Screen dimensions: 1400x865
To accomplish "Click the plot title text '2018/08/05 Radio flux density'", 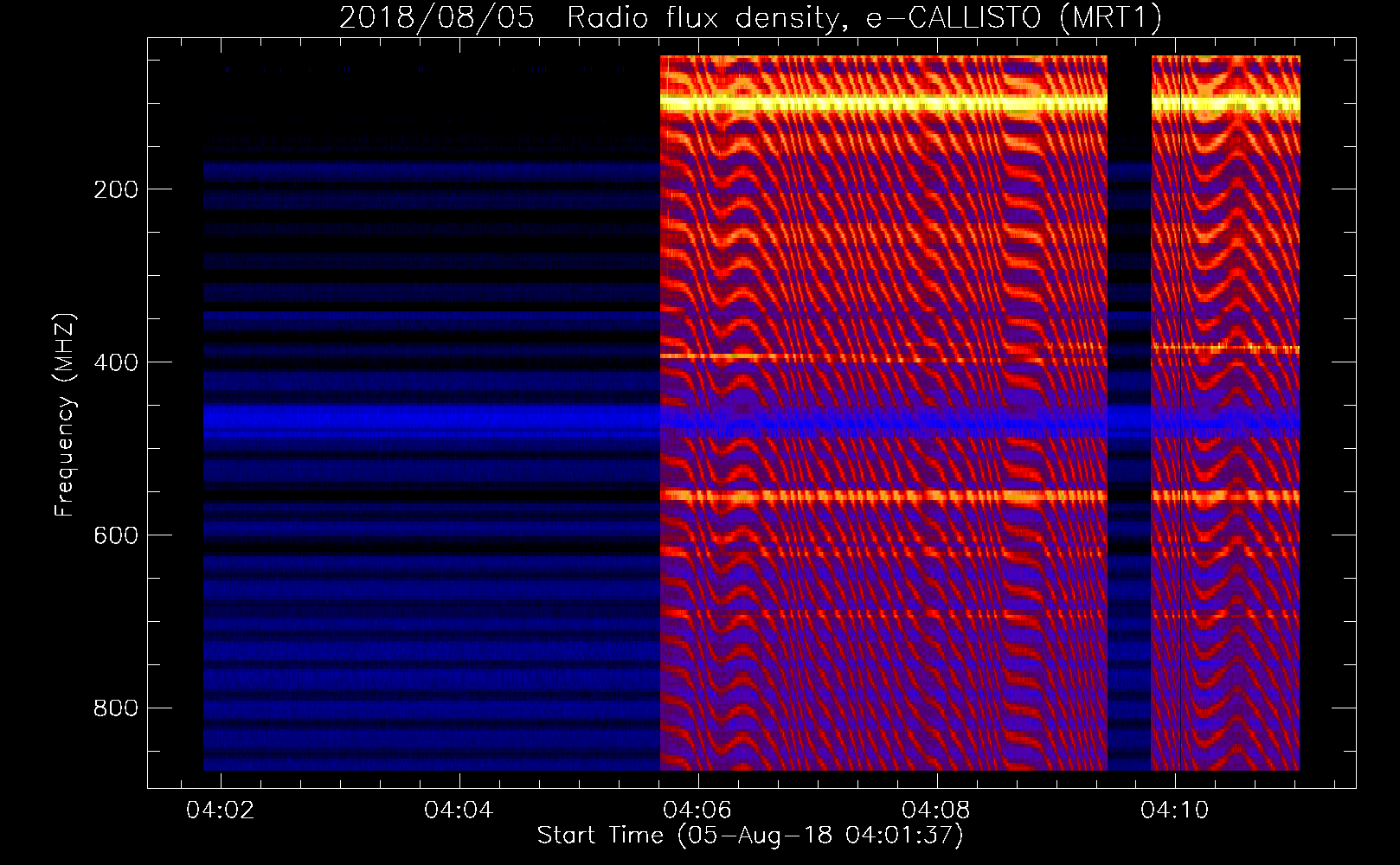I will coord(589,17).
